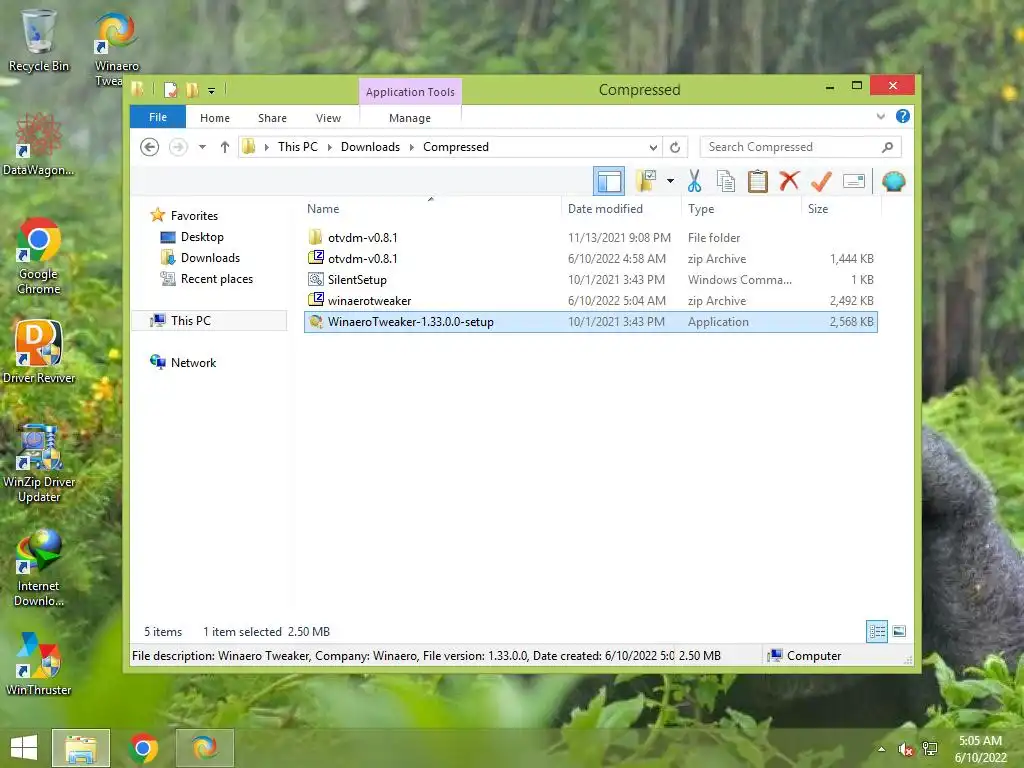The width and height of the screenshot is (1024, 768).
Task: Click the Cut scissors icon in toolbar
Action: [694, 181]
